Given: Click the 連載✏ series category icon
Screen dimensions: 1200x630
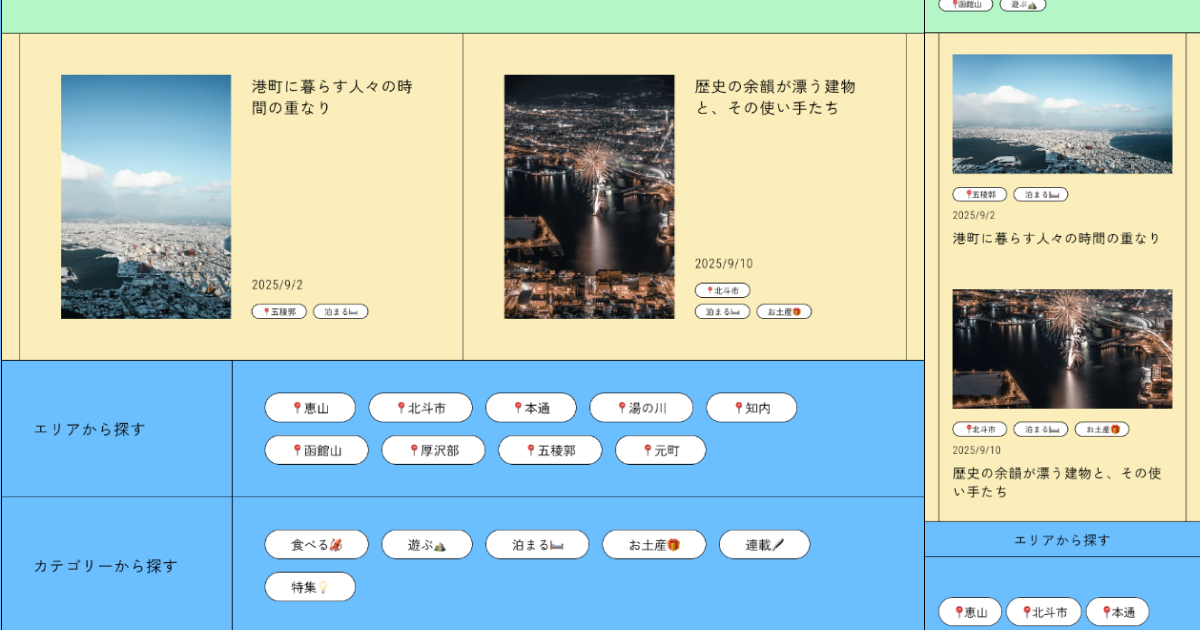Looking at the screenshot, I should pos(764,544).
